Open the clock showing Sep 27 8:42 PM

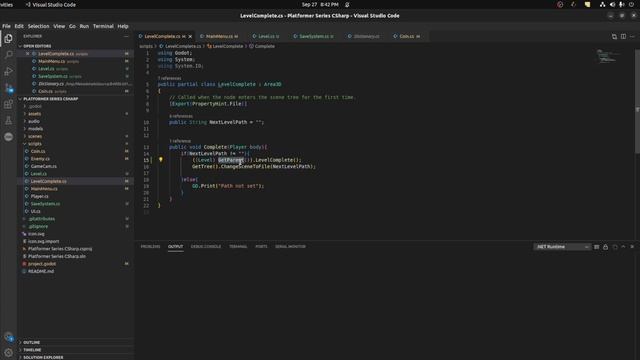tap(320, 4)
